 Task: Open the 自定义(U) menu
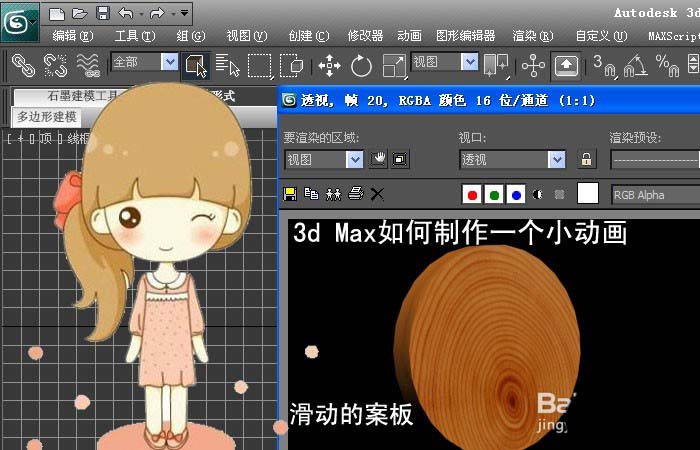(601, 36)
